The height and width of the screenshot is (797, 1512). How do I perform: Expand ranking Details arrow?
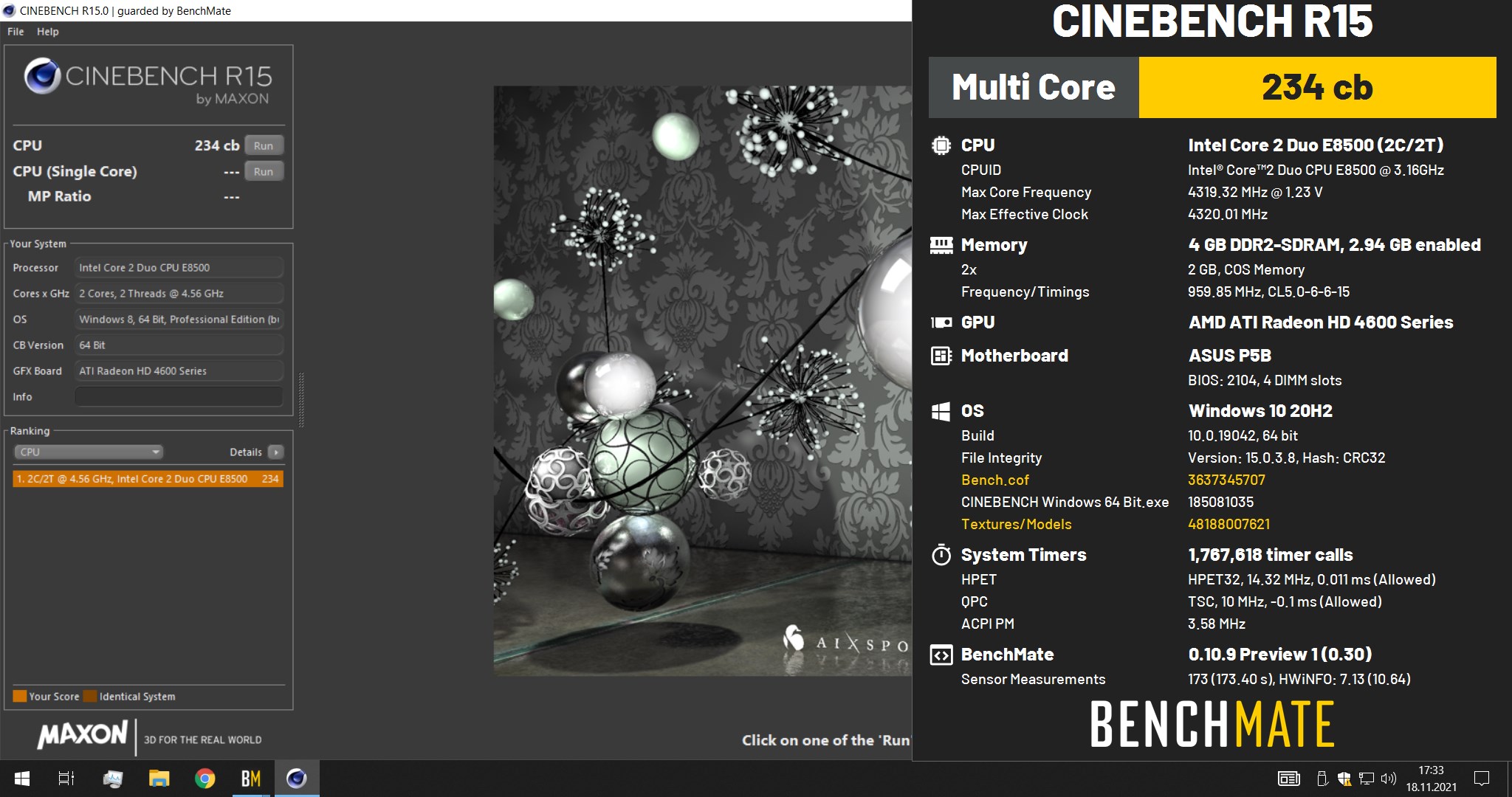click(x=276, y=452)
